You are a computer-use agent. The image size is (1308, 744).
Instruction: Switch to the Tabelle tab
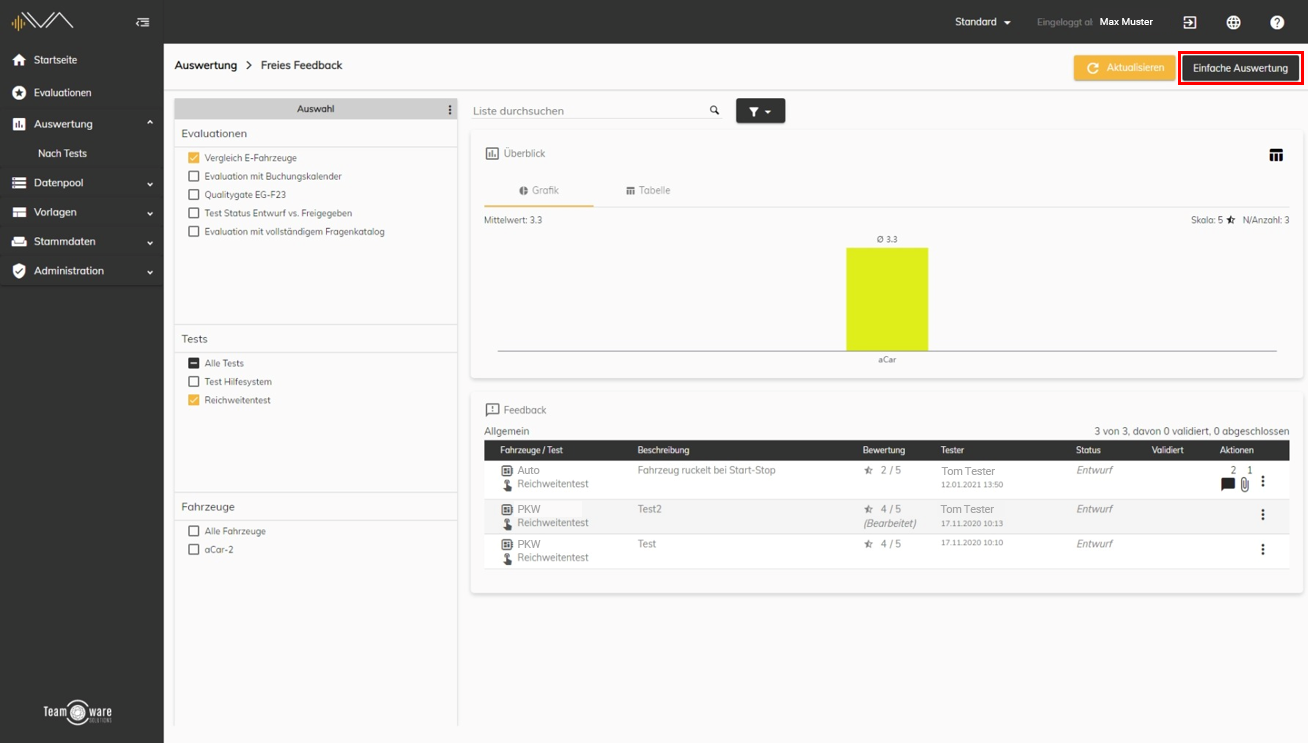pyautogui.click(x=648, y=190)
